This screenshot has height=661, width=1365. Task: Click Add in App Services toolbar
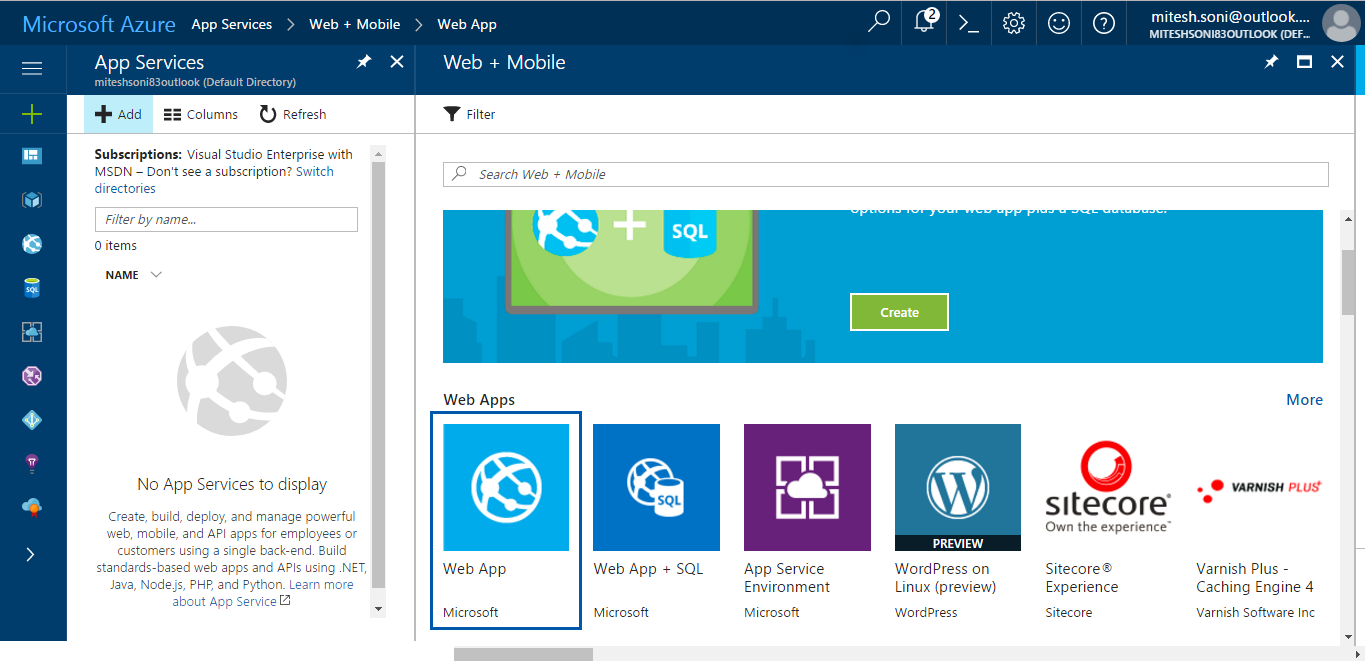pos(118,114)
